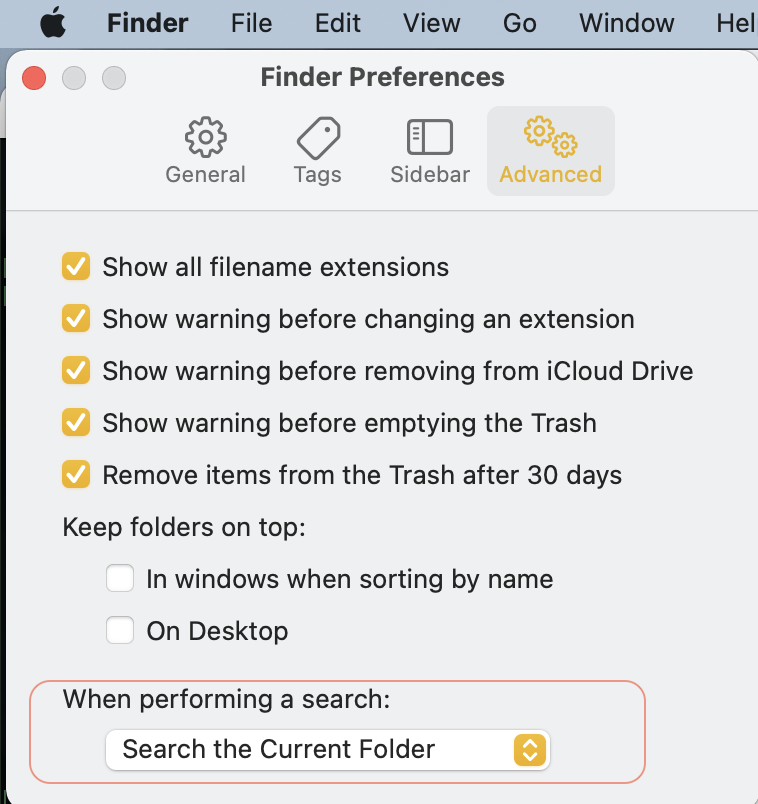Open the Sidebar preferences pane icon
This screenshot has height=804, width=758.
coord(430,138)
